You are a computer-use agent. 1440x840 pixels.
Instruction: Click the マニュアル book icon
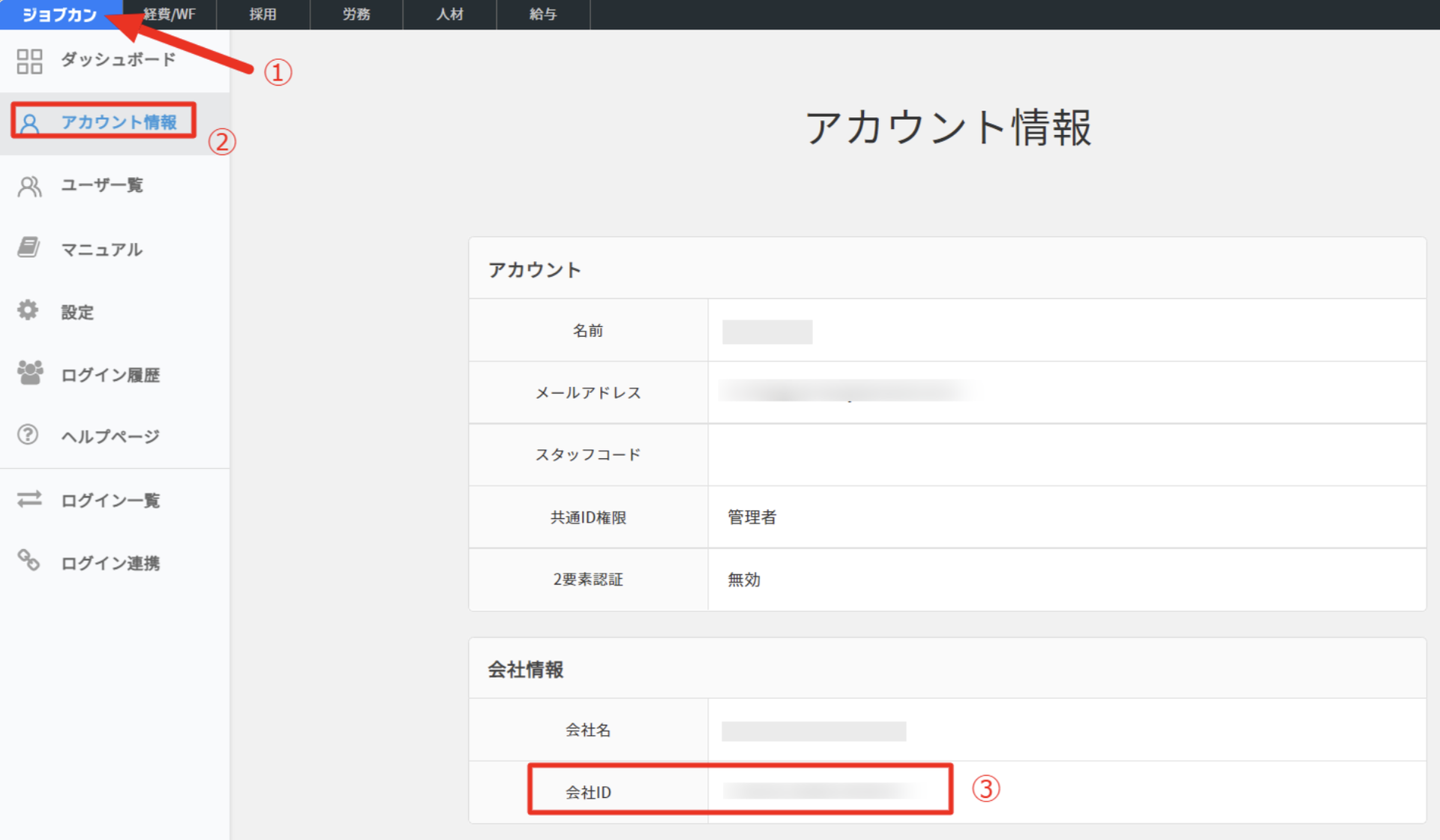coord(28,247)
